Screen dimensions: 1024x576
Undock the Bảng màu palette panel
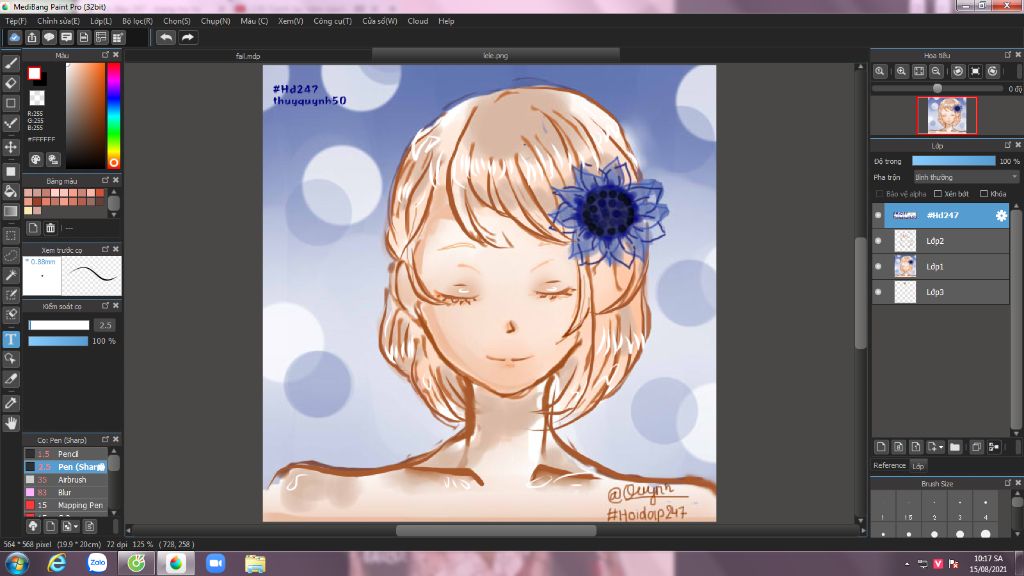click(105, 180)
